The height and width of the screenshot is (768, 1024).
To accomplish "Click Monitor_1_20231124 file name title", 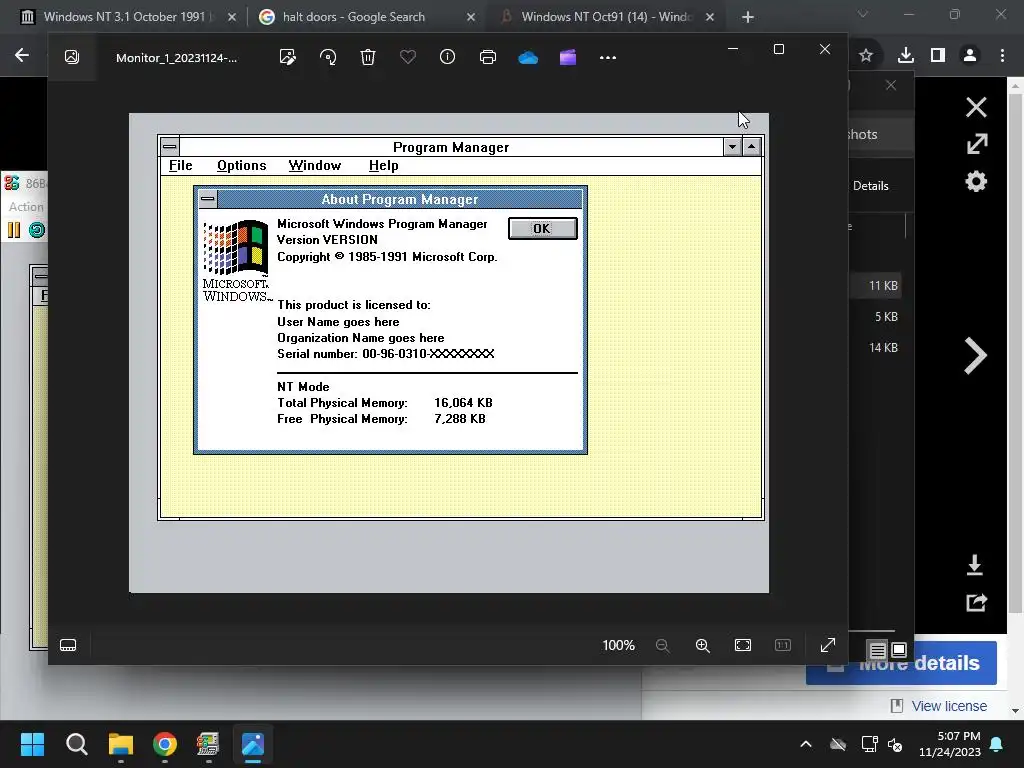I will (176, 58).
